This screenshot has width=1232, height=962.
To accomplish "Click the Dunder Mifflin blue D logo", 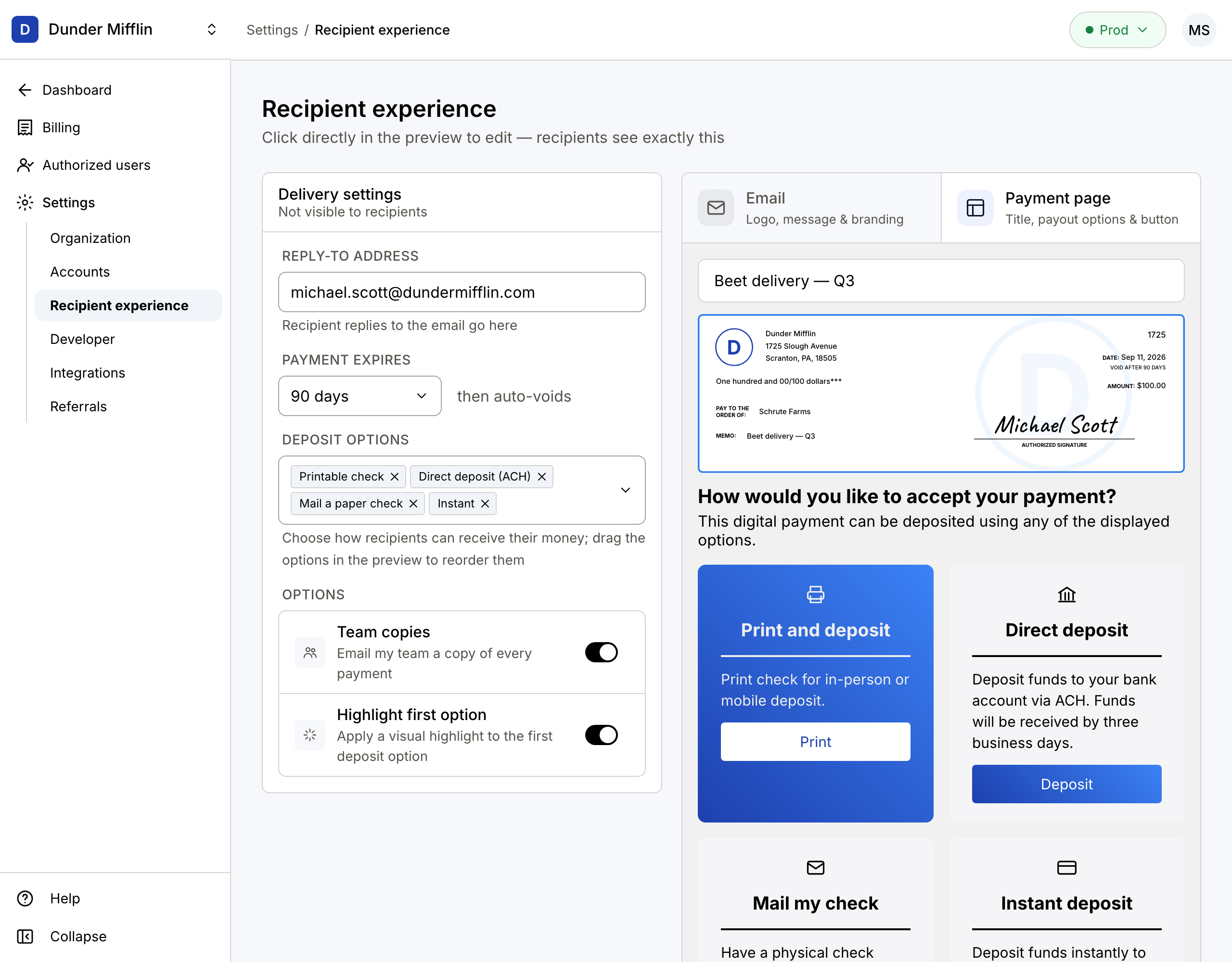I will tap(25, 29).
